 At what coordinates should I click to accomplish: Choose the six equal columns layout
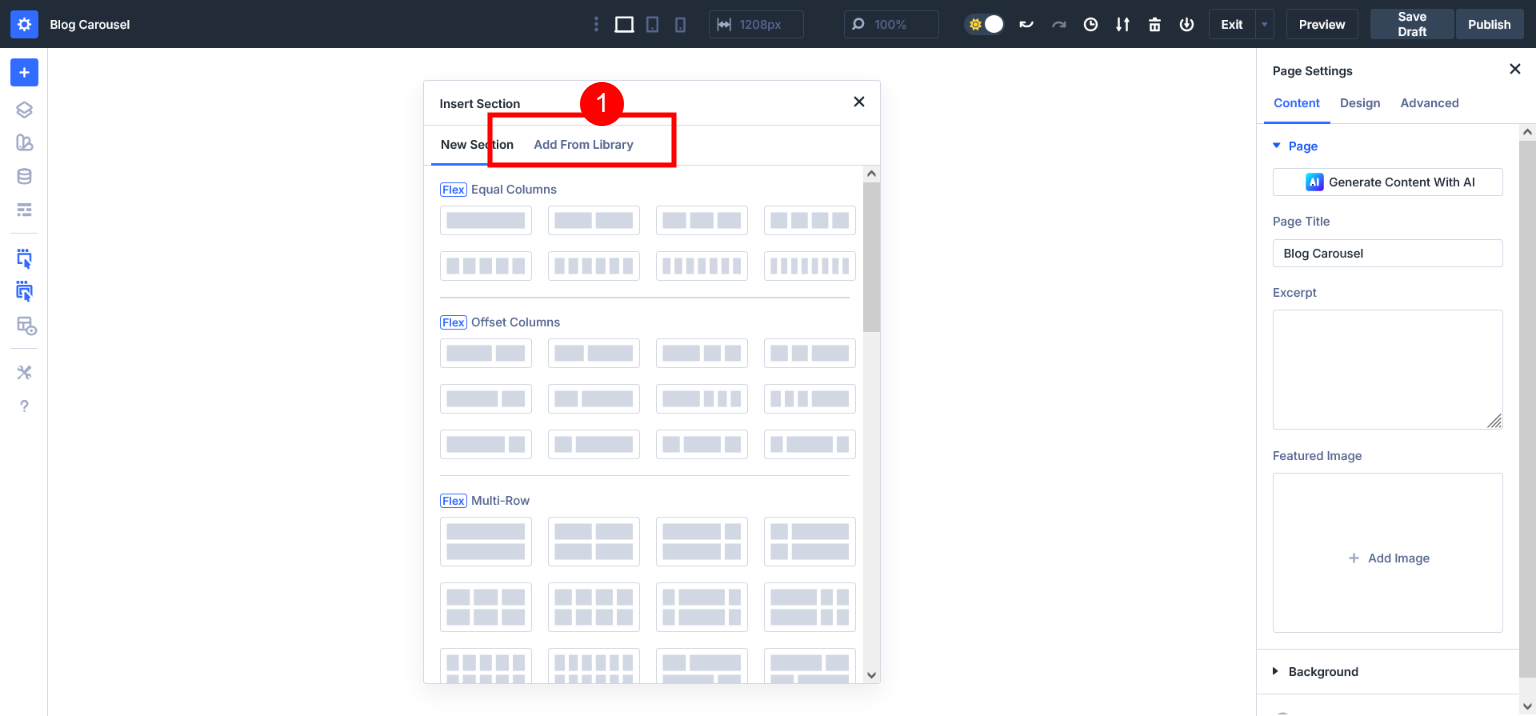pyautogui.click(x=594, y=266)
